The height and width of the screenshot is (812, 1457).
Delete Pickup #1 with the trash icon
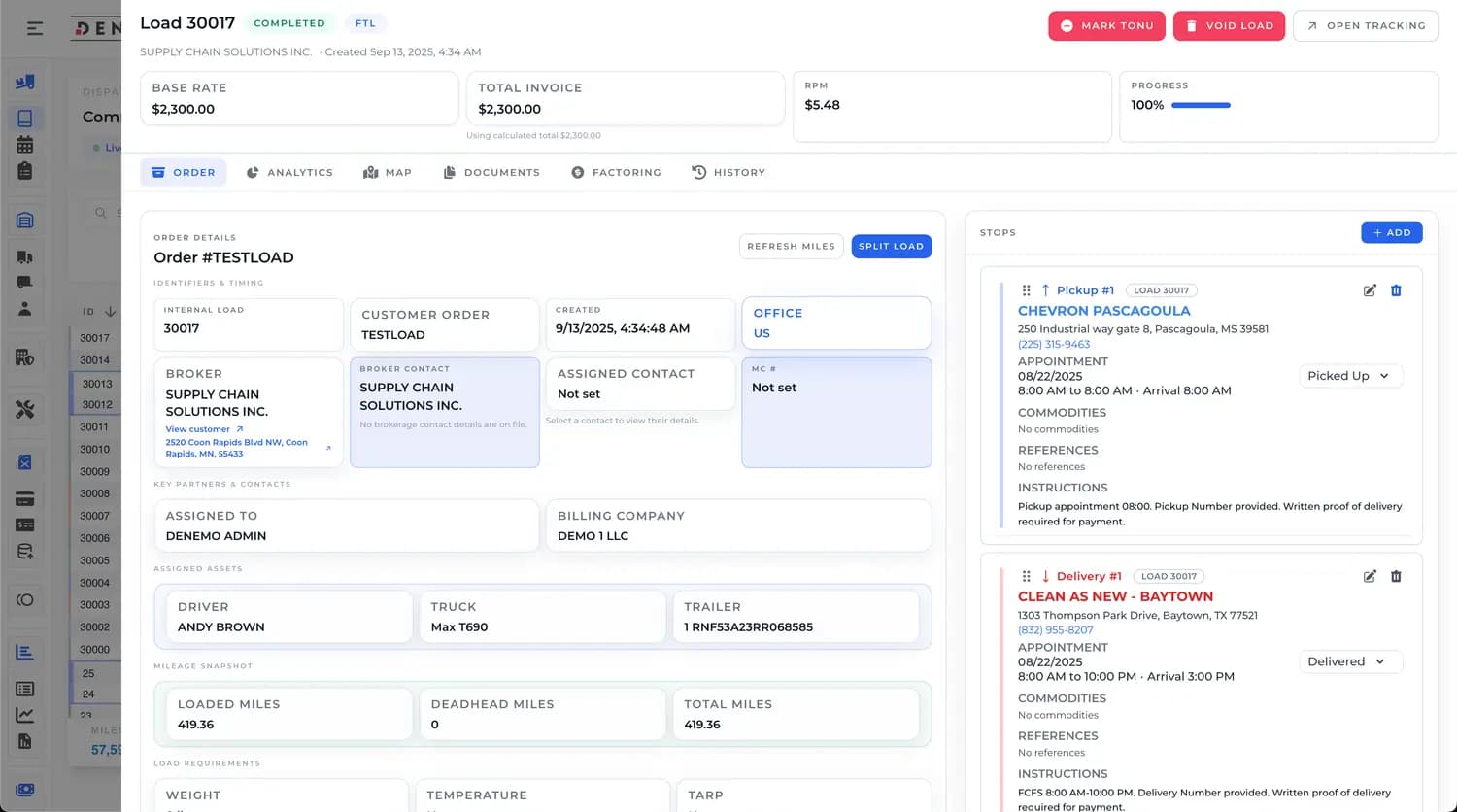pyautogui.click(x=1396, y=290)
